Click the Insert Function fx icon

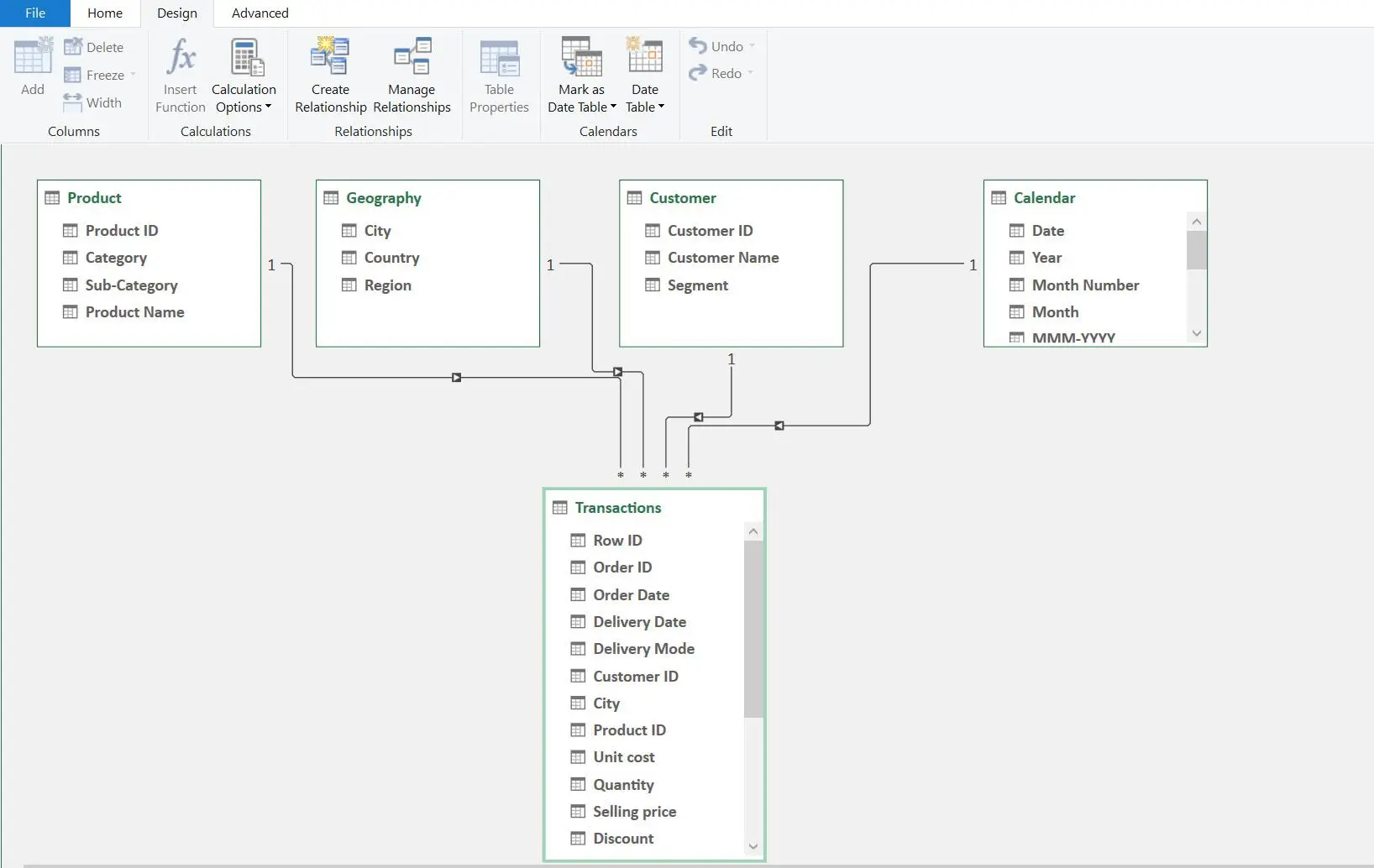(181, 57)
